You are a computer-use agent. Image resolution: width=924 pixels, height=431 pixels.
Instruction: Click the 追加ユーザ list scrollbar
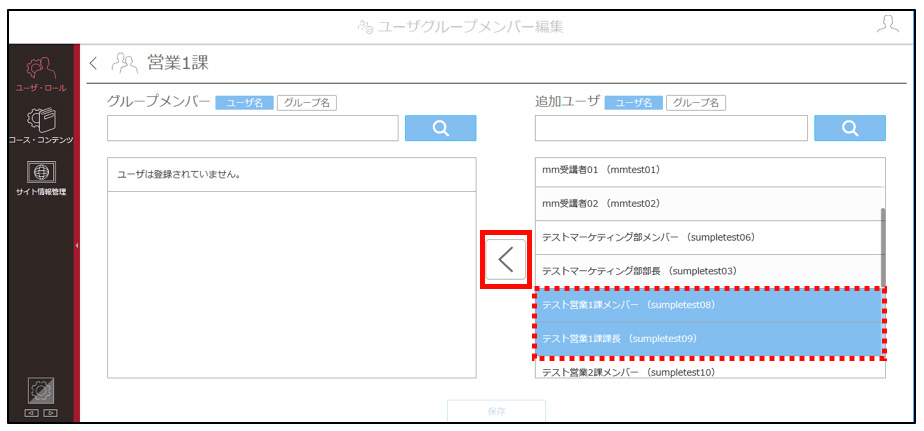(x=883, y=247)
